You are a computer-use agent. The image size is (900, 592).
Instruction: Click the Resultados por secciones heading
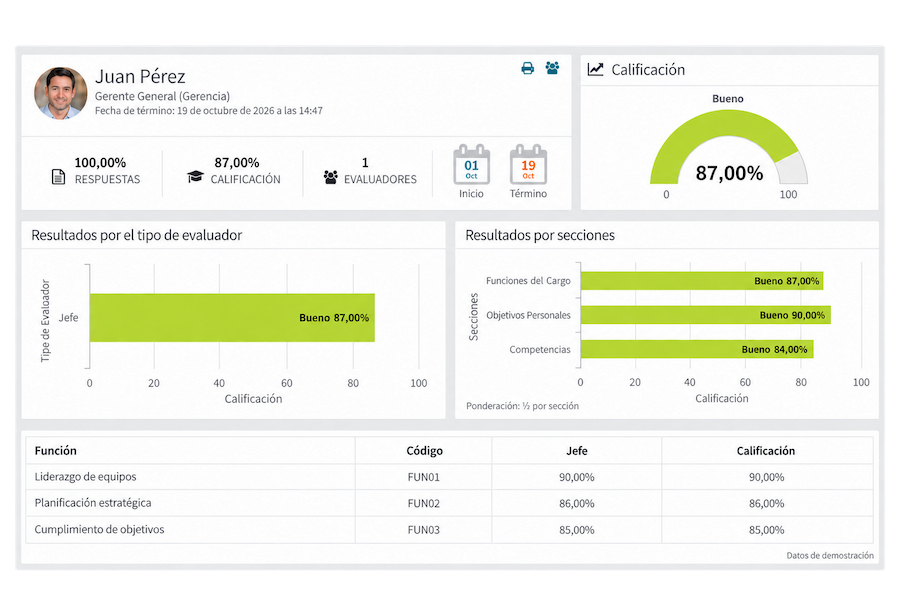(540, 235)
